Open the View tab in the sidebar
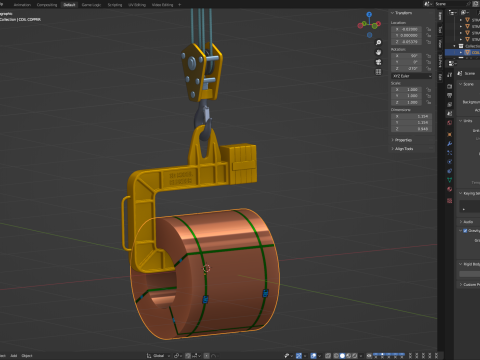This screenshot has height=360, width=480. coord(440,43)
